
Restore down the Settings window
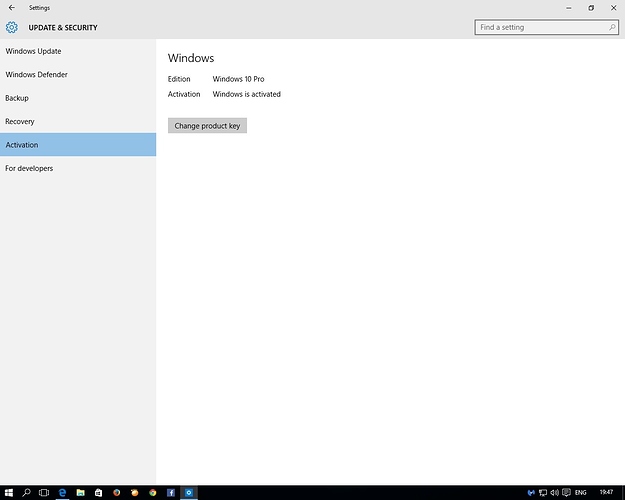(x=591, y=8)
